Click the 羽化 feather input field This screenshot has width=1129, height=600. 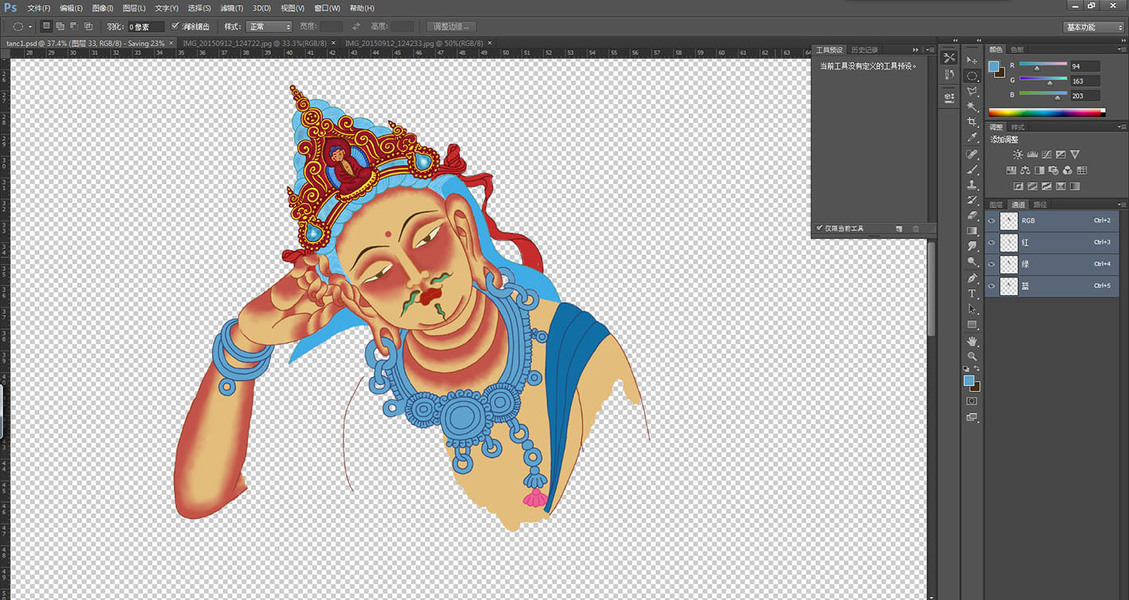tap(145, 27)
